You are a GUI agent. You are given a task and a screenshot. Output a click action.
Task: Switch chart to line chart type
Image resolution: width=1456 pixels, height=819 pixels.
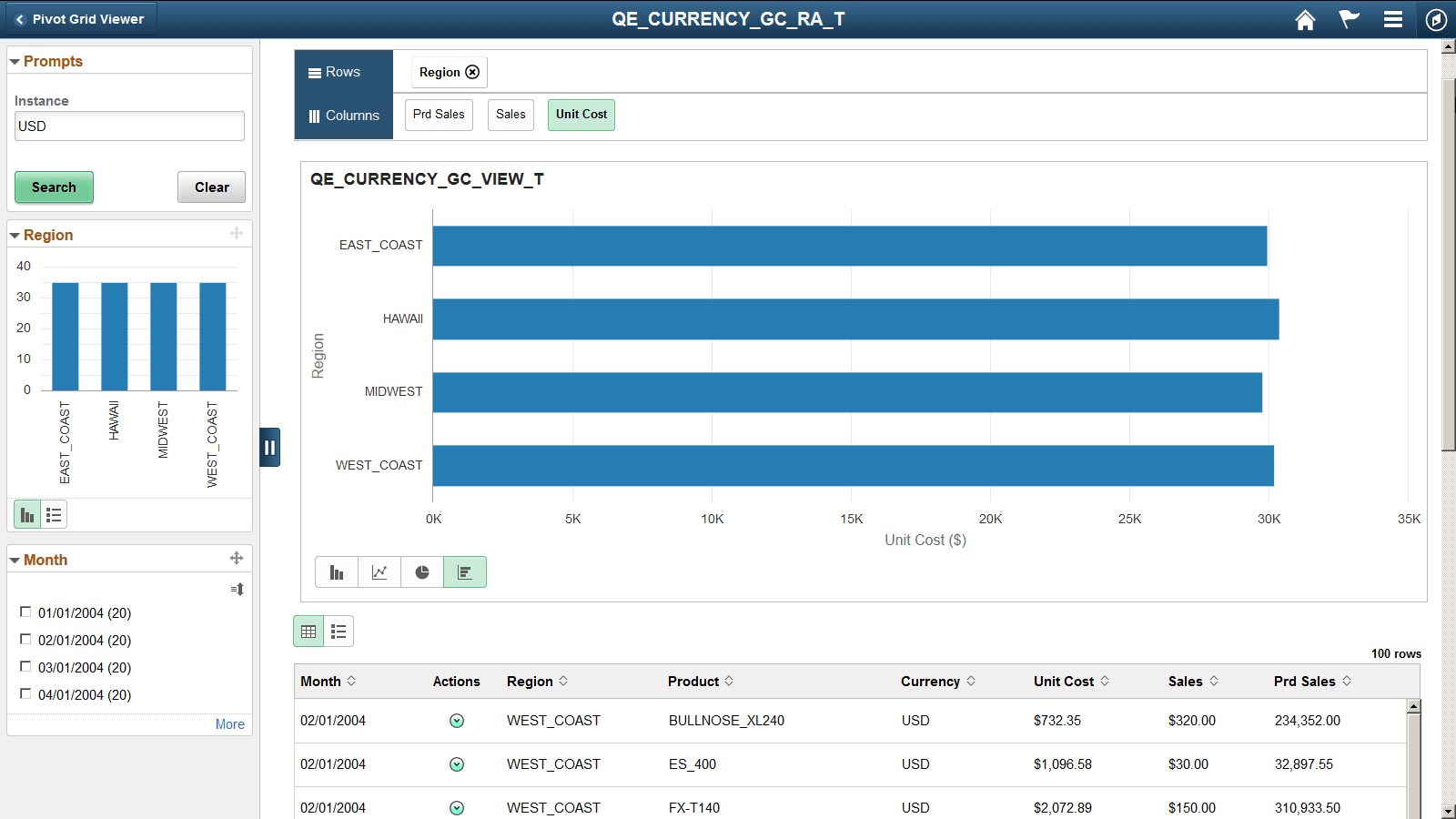(x=379, y=571)
